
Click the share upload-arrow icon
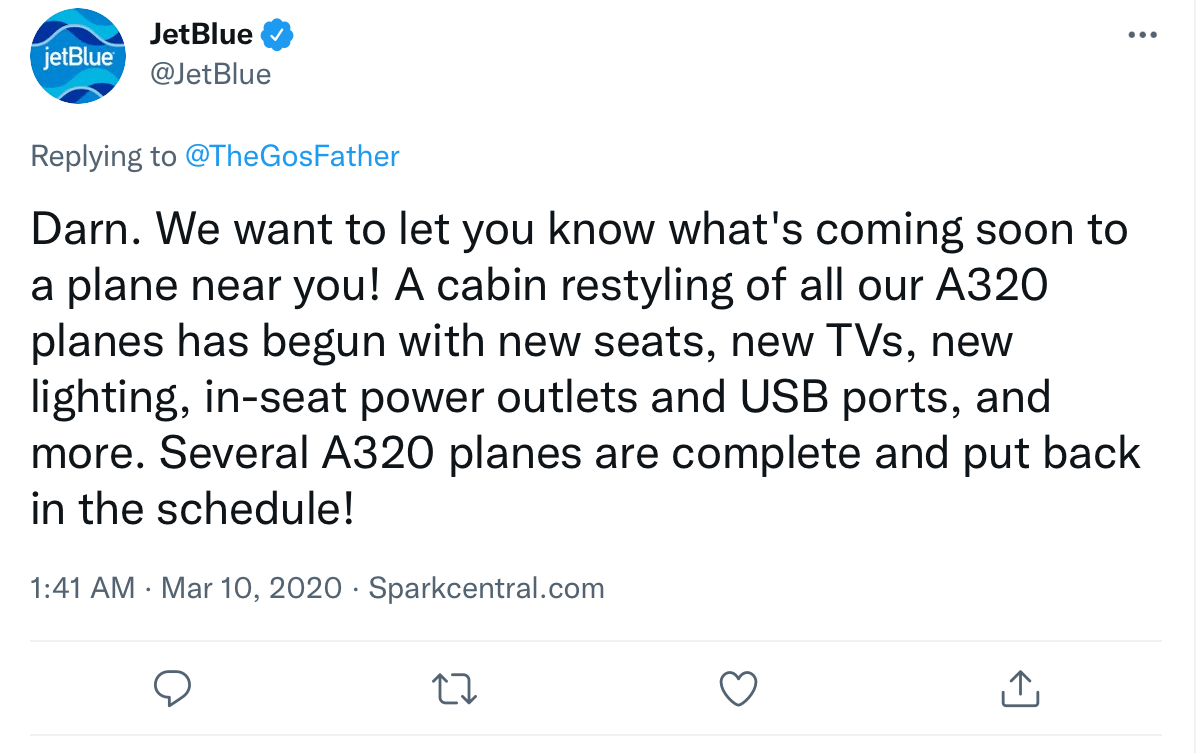[x=1019, y=688]
